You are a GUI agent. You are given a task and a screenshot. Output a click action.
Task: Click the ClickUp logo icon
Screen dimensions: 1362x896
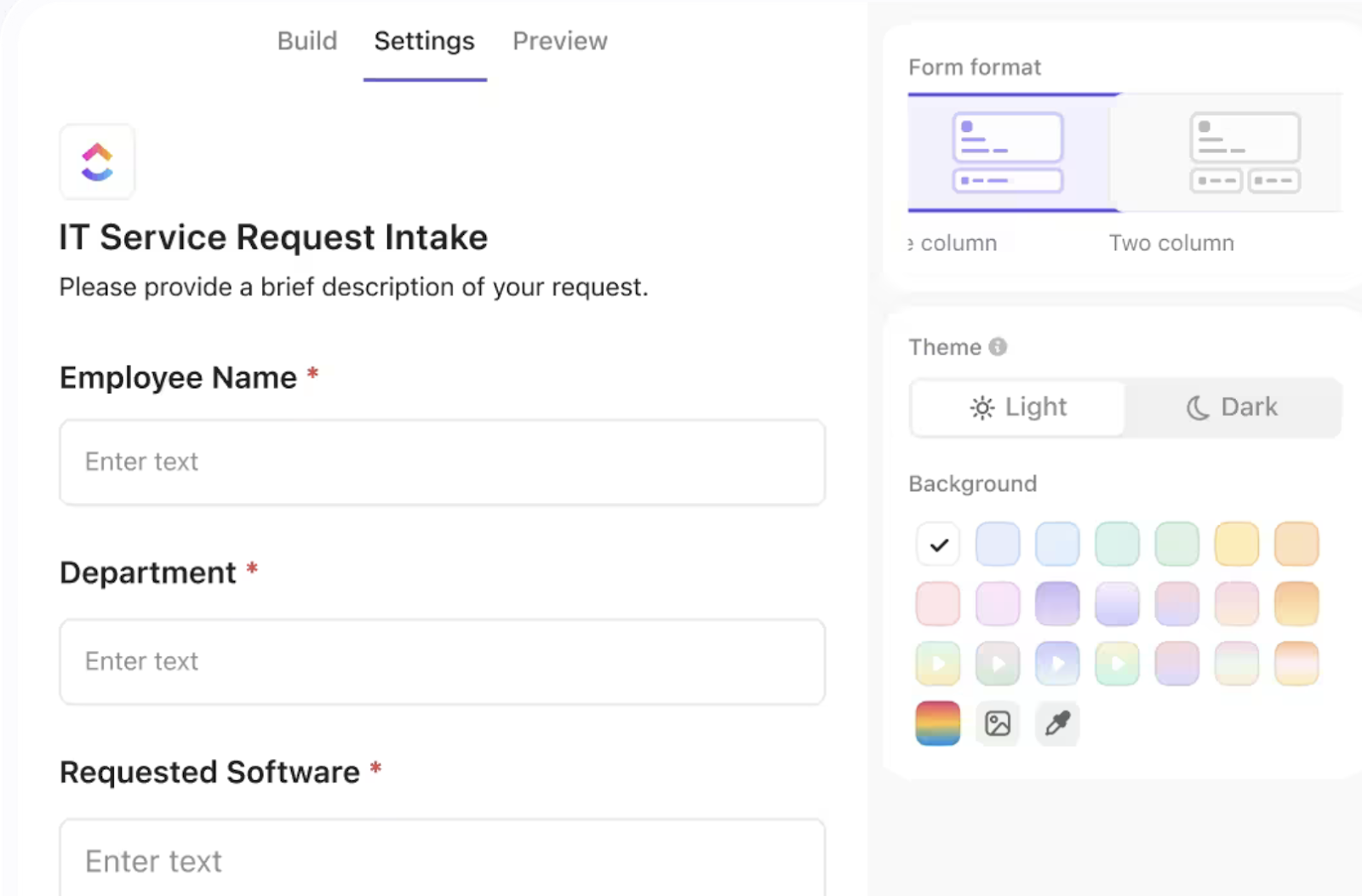[97, 162]
